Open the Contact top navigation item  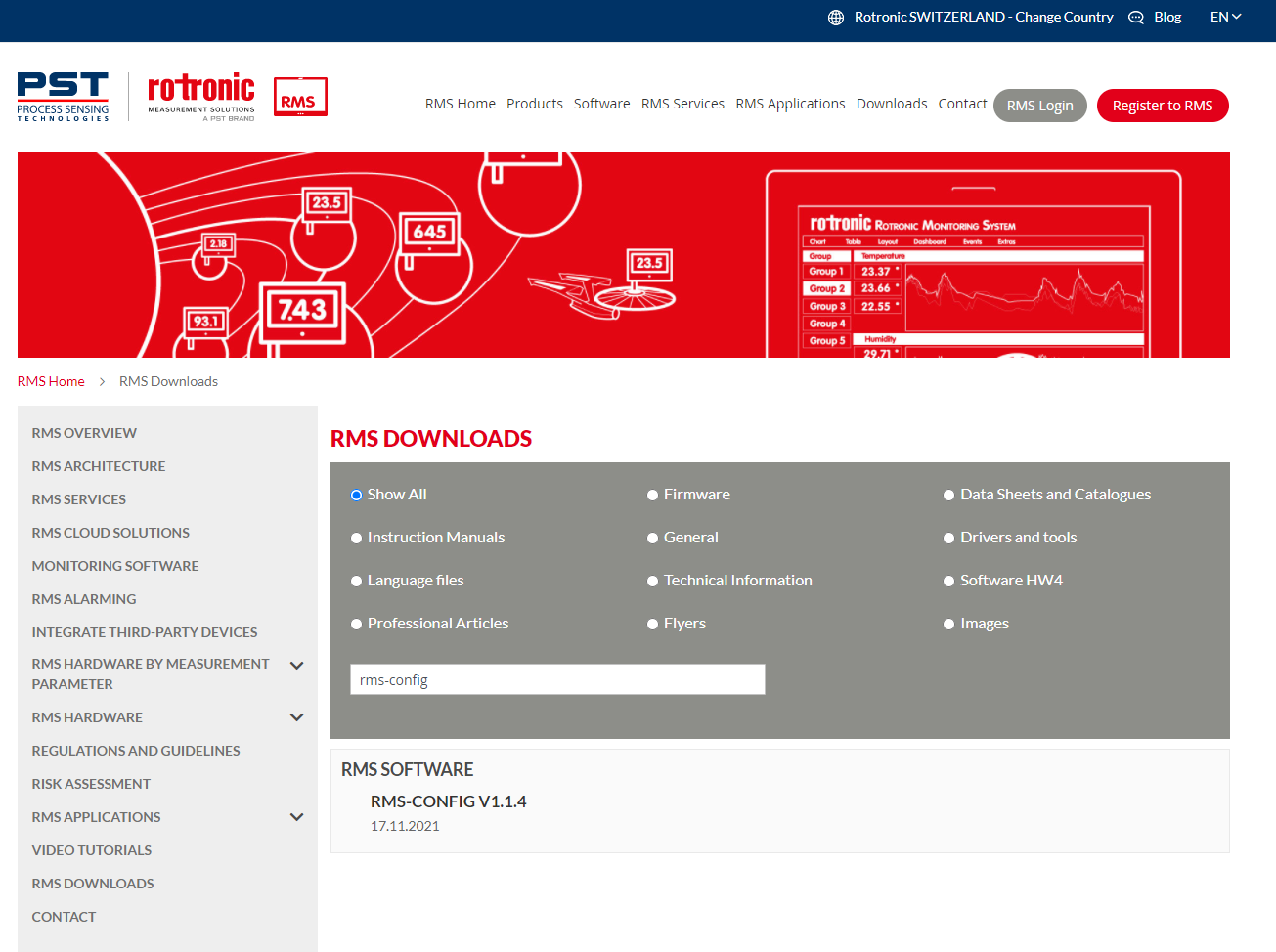coord(963,104)
